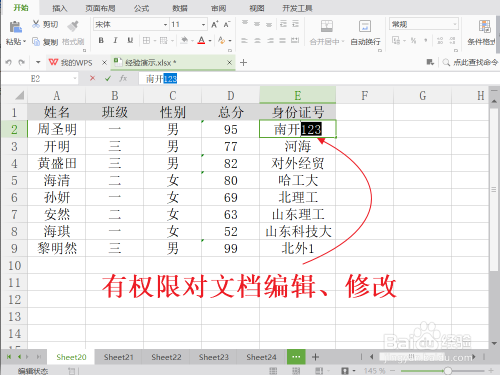Click the vertical scrollbar down arrow
This screenshot has width=500, height=375.
click(x=494, y=343)
